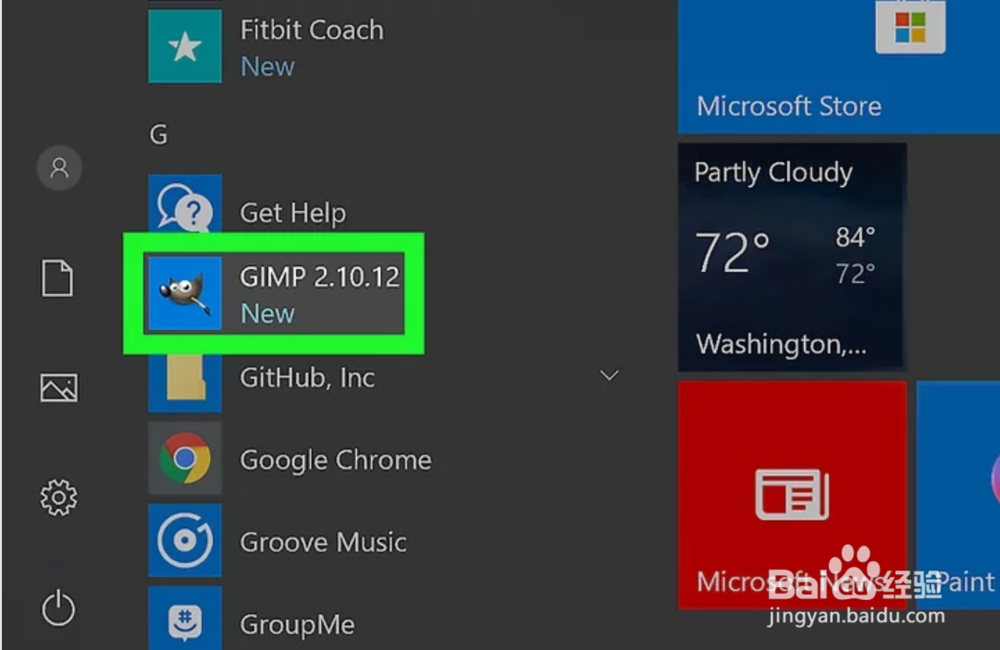Click the GitHub, Inc folder icon
The height and width of the screenshot is (650, 1000).
pyautogui.click(x=185, y=381)
